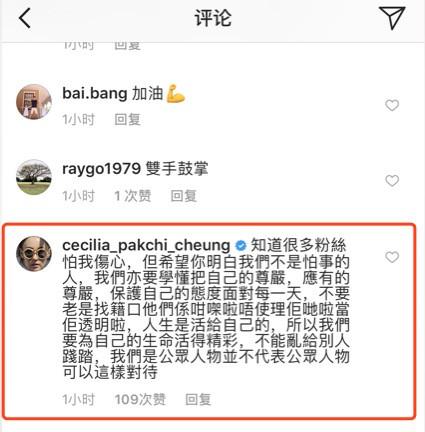Image resolution: width=425 pixels, height=432 pixels.
Task: Reply to raygo1979's comment
Action: point(183,196)
